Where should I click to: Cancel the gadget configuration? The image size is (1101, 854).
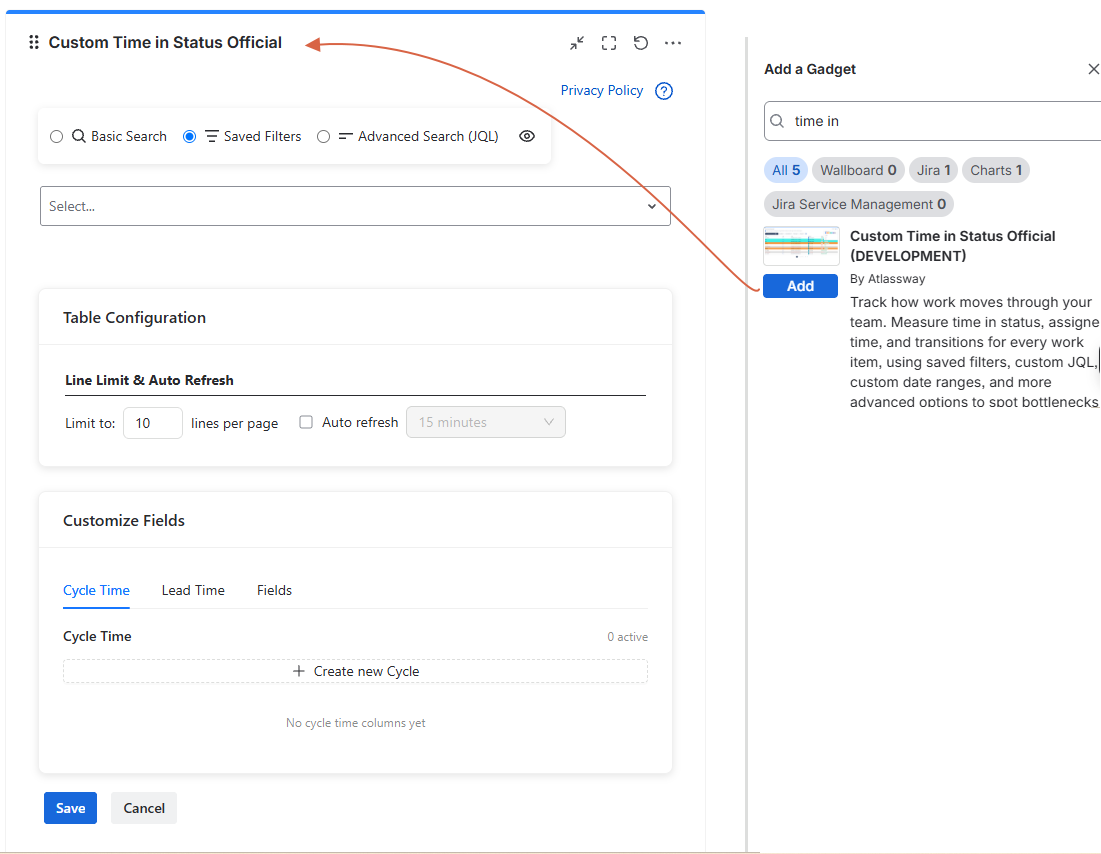click(x=144, y=808)
